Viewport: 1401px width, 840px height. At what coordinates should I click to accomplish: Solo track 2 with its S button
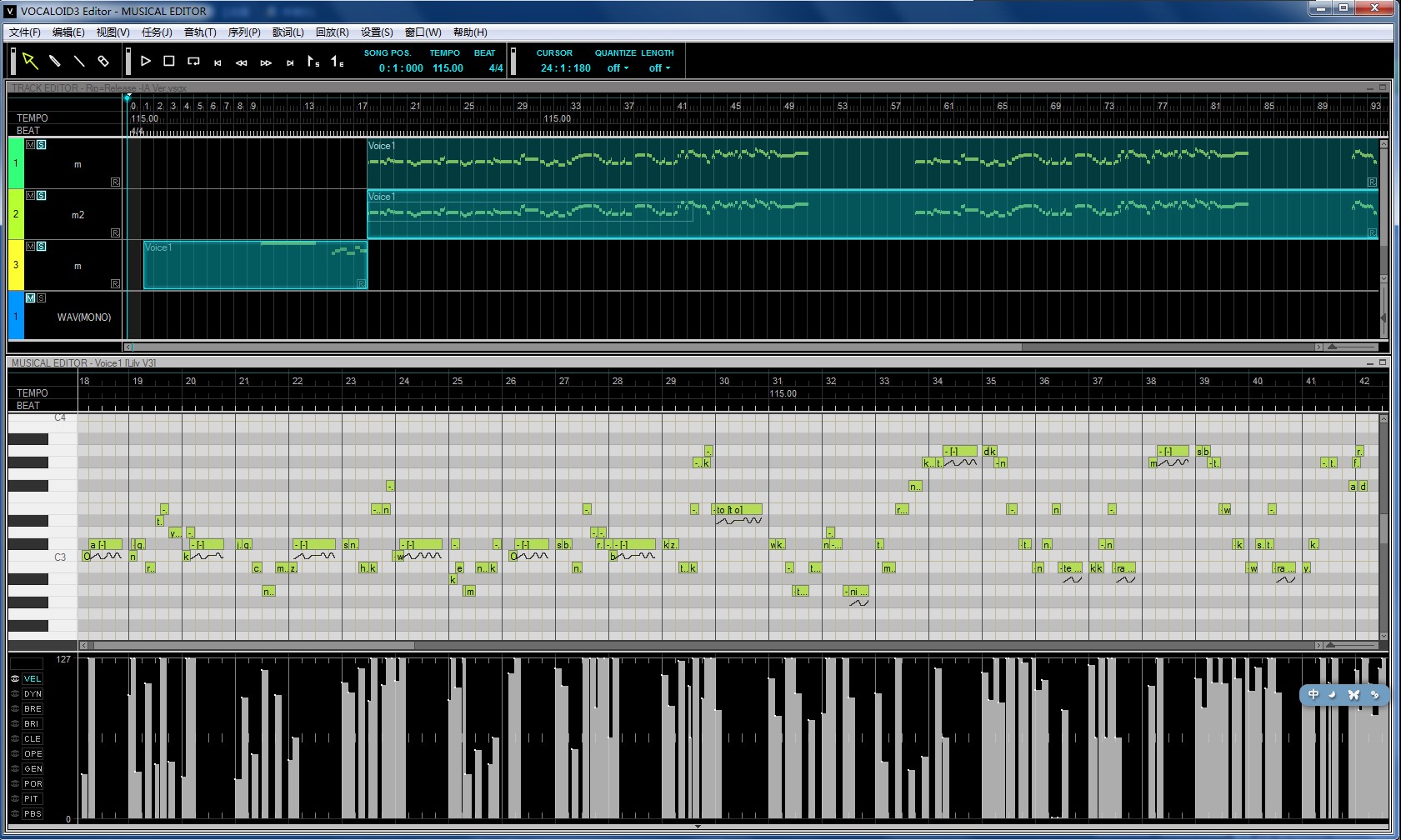click(42, 196)
